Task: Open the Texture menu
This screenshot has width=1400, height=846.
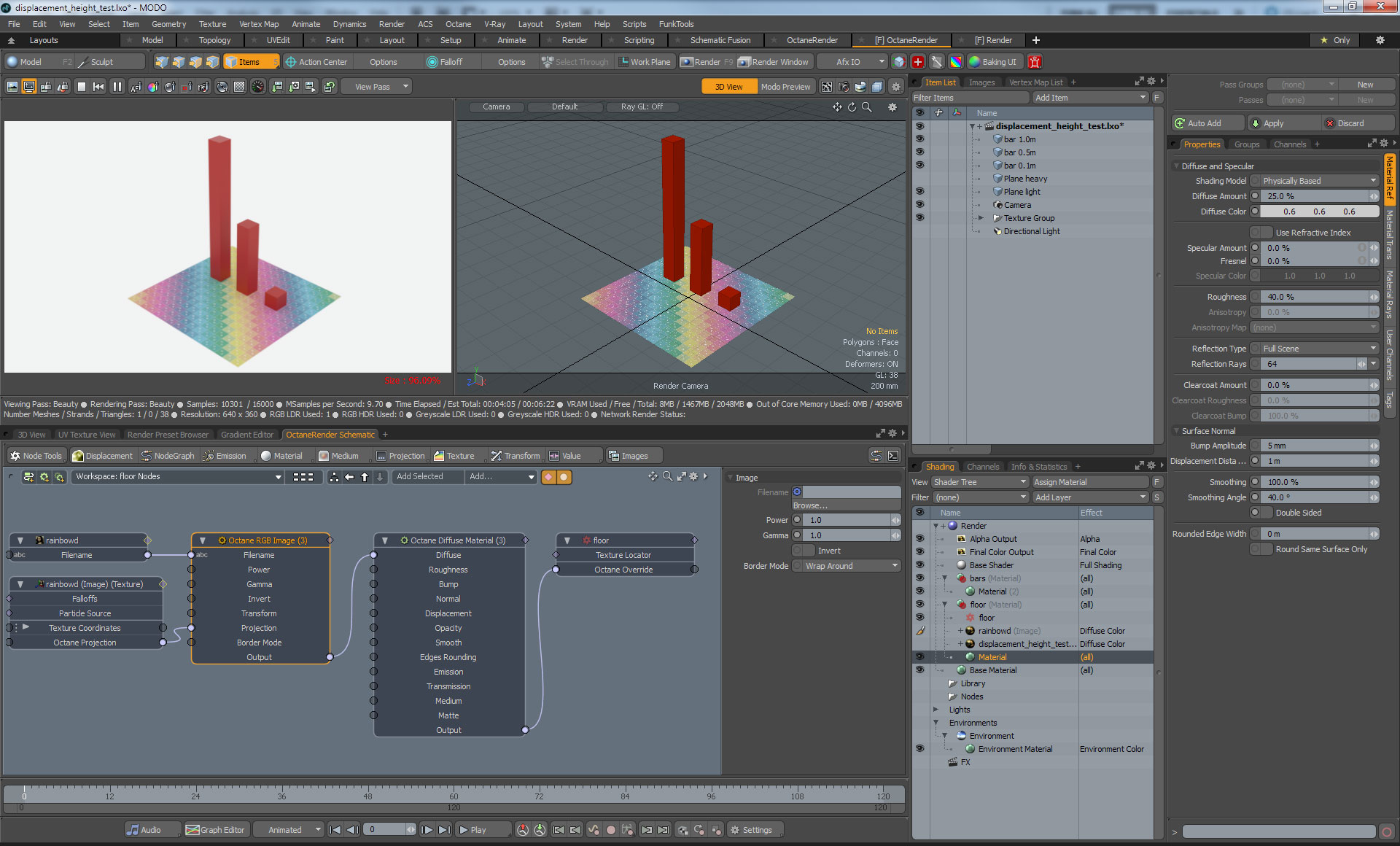Action: pos(212,24)
